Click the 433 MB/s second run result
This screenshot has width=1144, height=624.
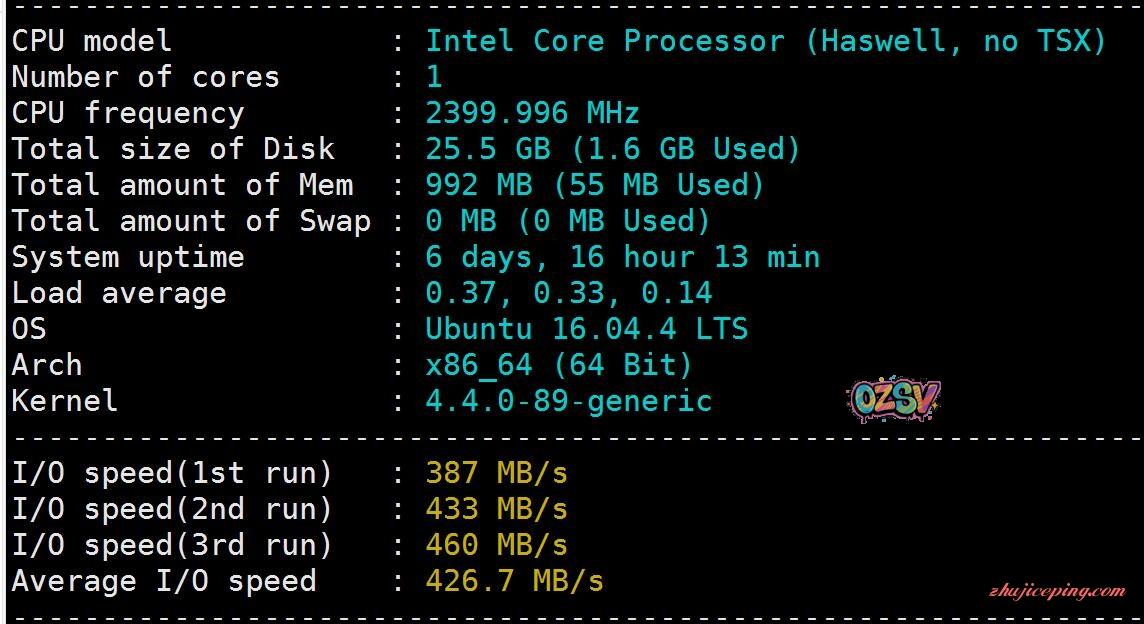(496, 509)
